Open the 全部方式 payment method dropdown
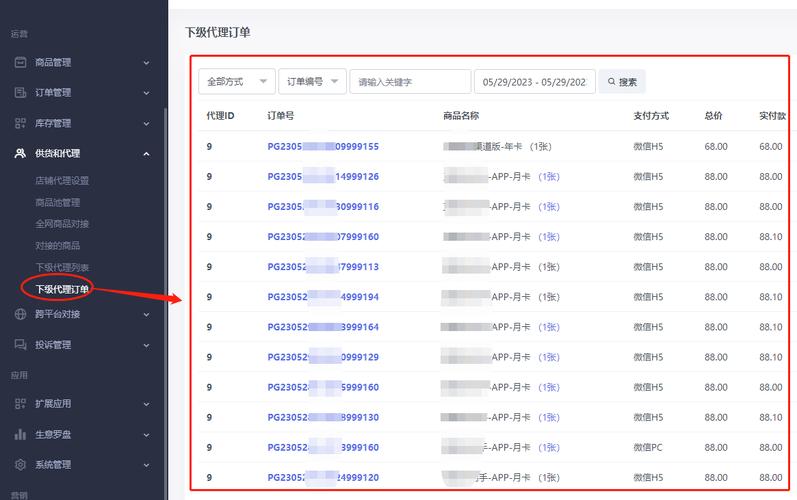 pos(237,81)
